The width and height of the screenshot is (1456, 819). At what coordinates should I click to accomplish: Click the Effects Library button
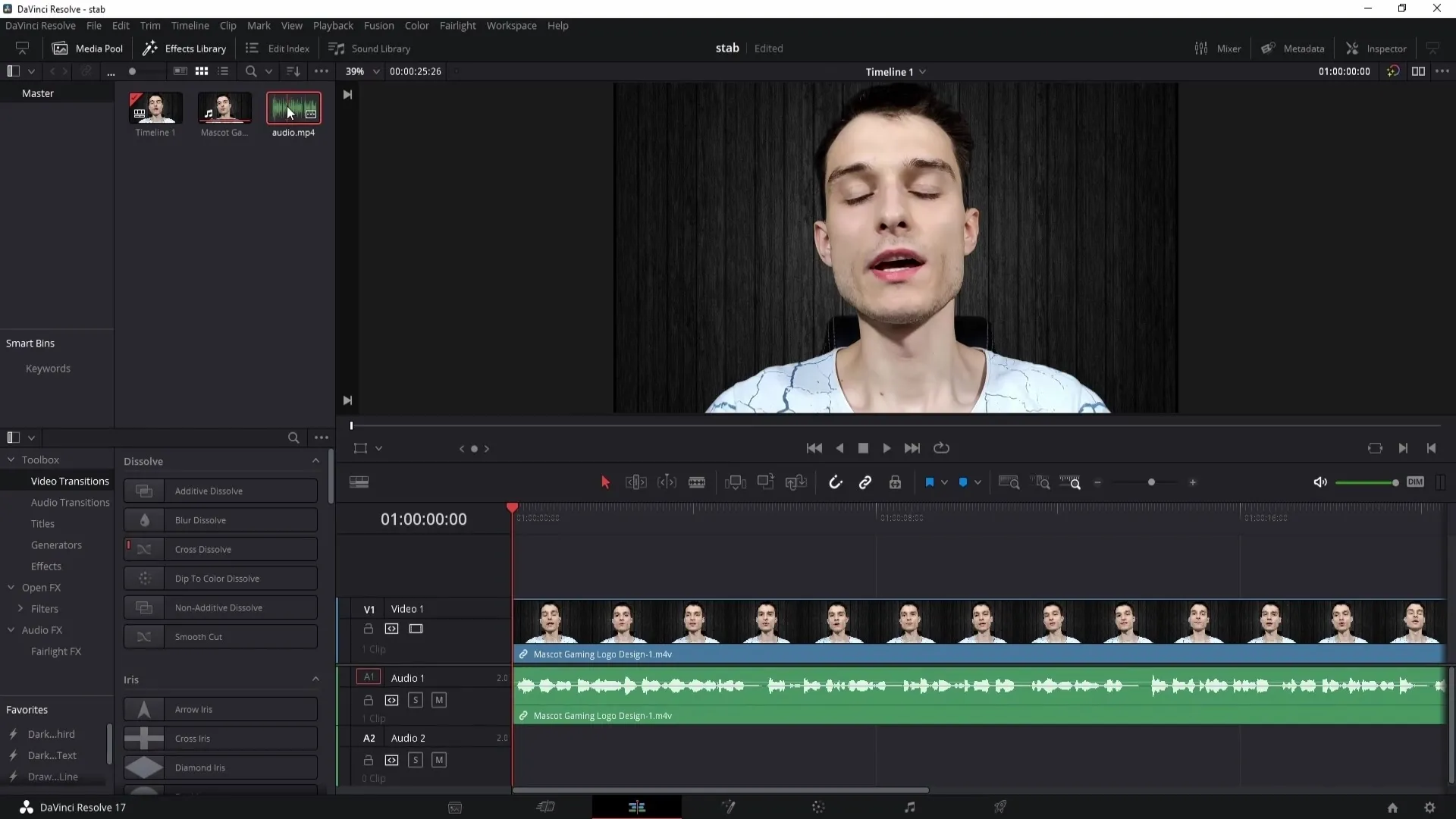[184, 47]
